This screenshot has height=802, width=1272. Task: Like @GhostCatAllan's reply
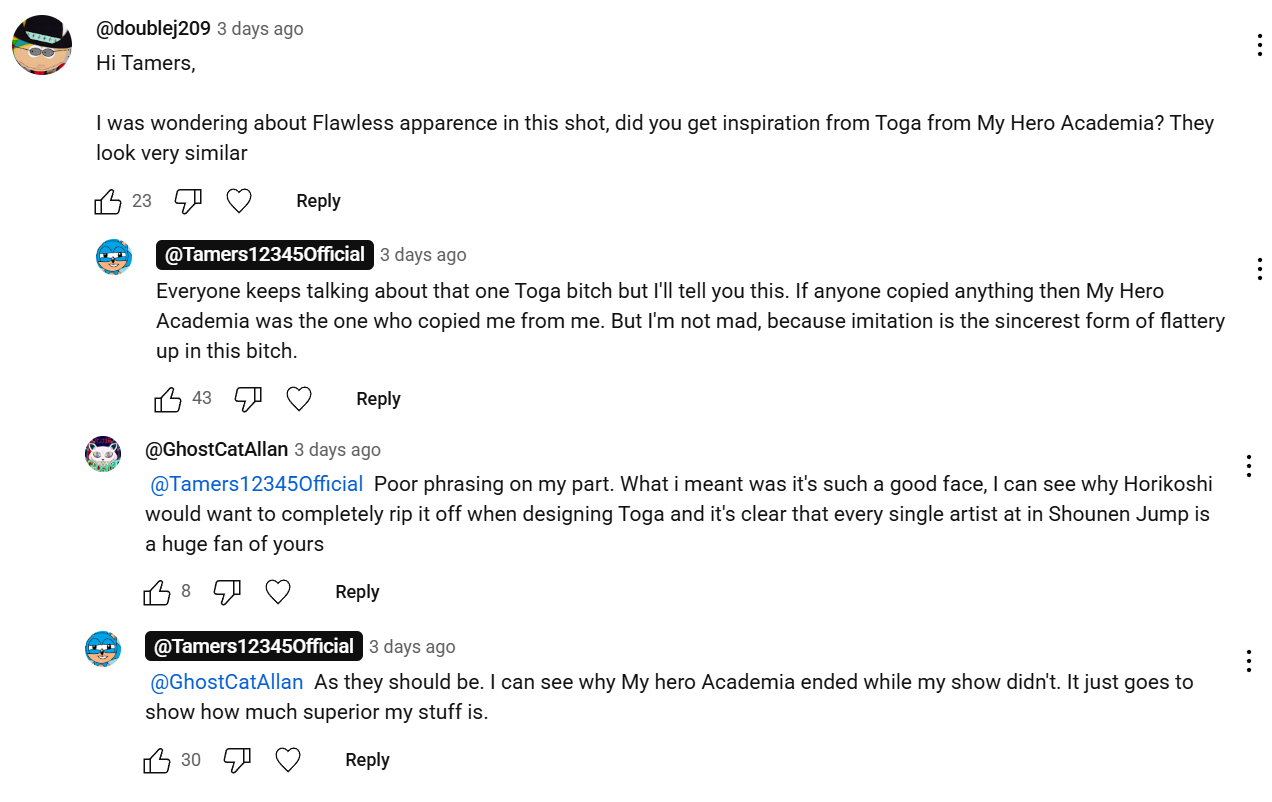(157, 593)
